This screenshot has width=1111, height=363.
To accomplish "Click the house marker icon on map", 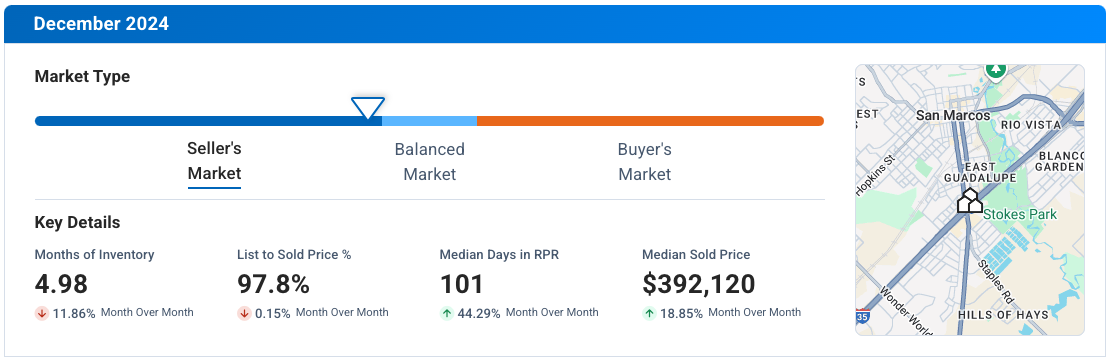I will click(970, 201).
